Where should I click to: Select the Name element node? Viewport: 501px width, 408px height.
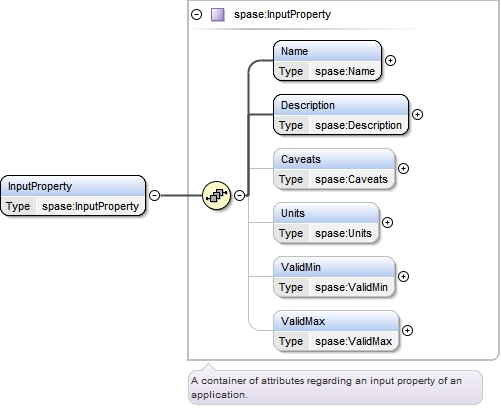coord(327,61)
